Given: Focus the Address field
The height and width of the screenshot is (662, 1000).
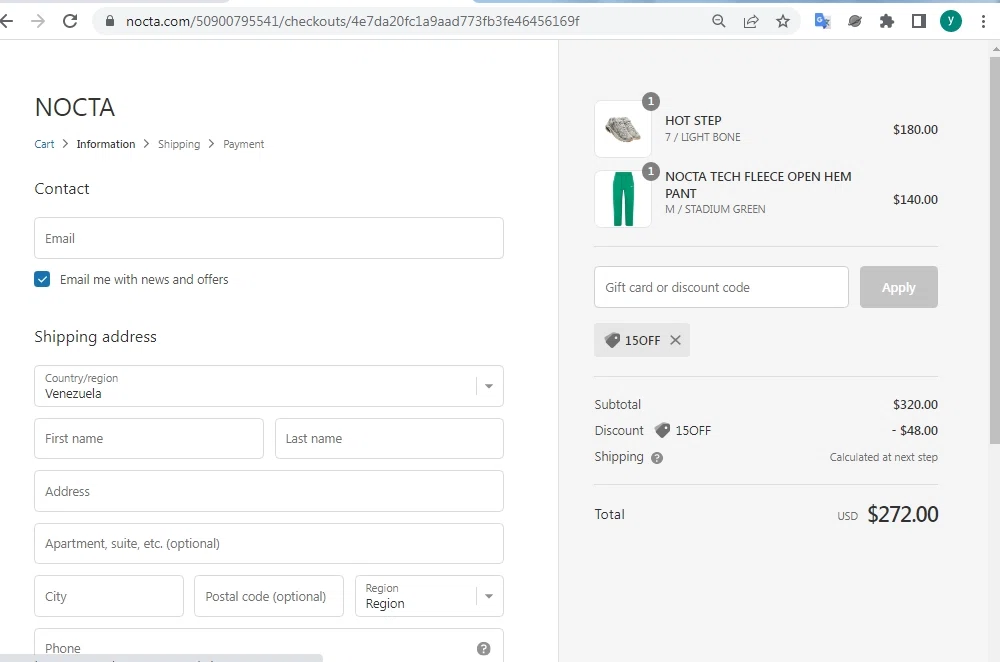Looking at the screenshot, I should (x=269, y=491).
